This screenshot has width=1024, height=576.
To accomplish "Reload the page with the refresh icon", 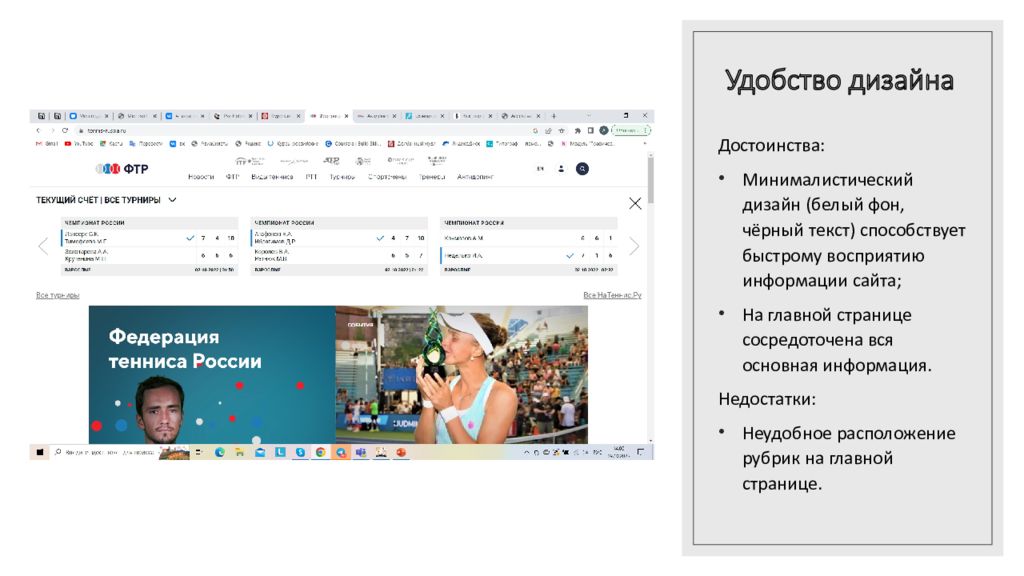I will [65, 131].
